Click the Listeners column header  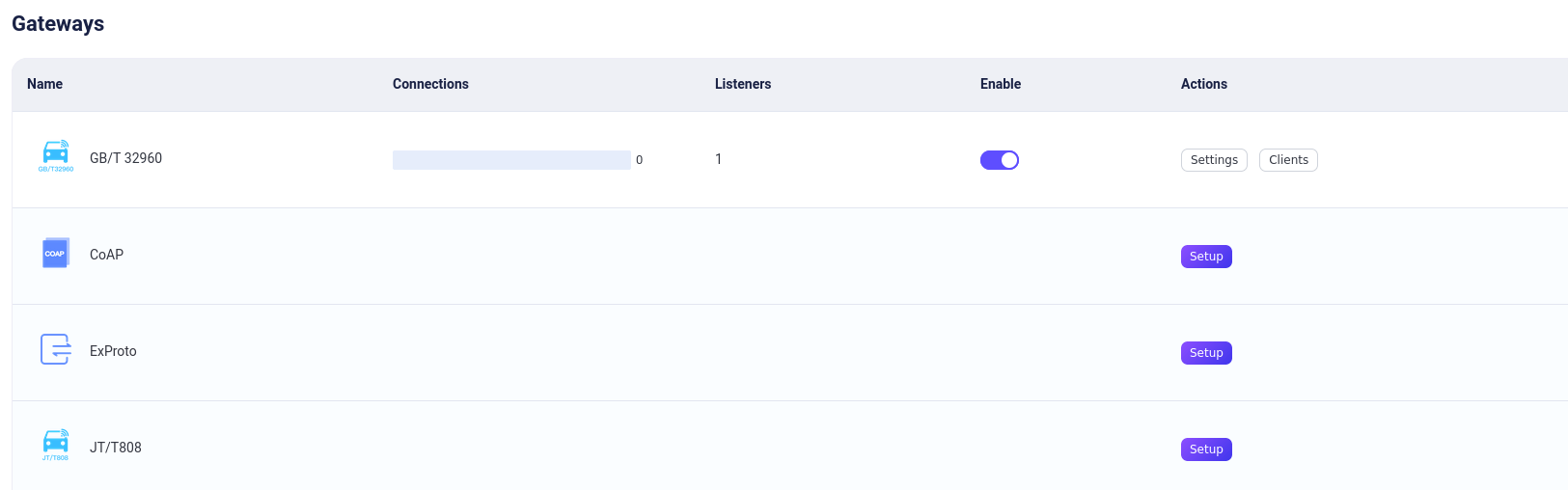[x=743, y=84]
